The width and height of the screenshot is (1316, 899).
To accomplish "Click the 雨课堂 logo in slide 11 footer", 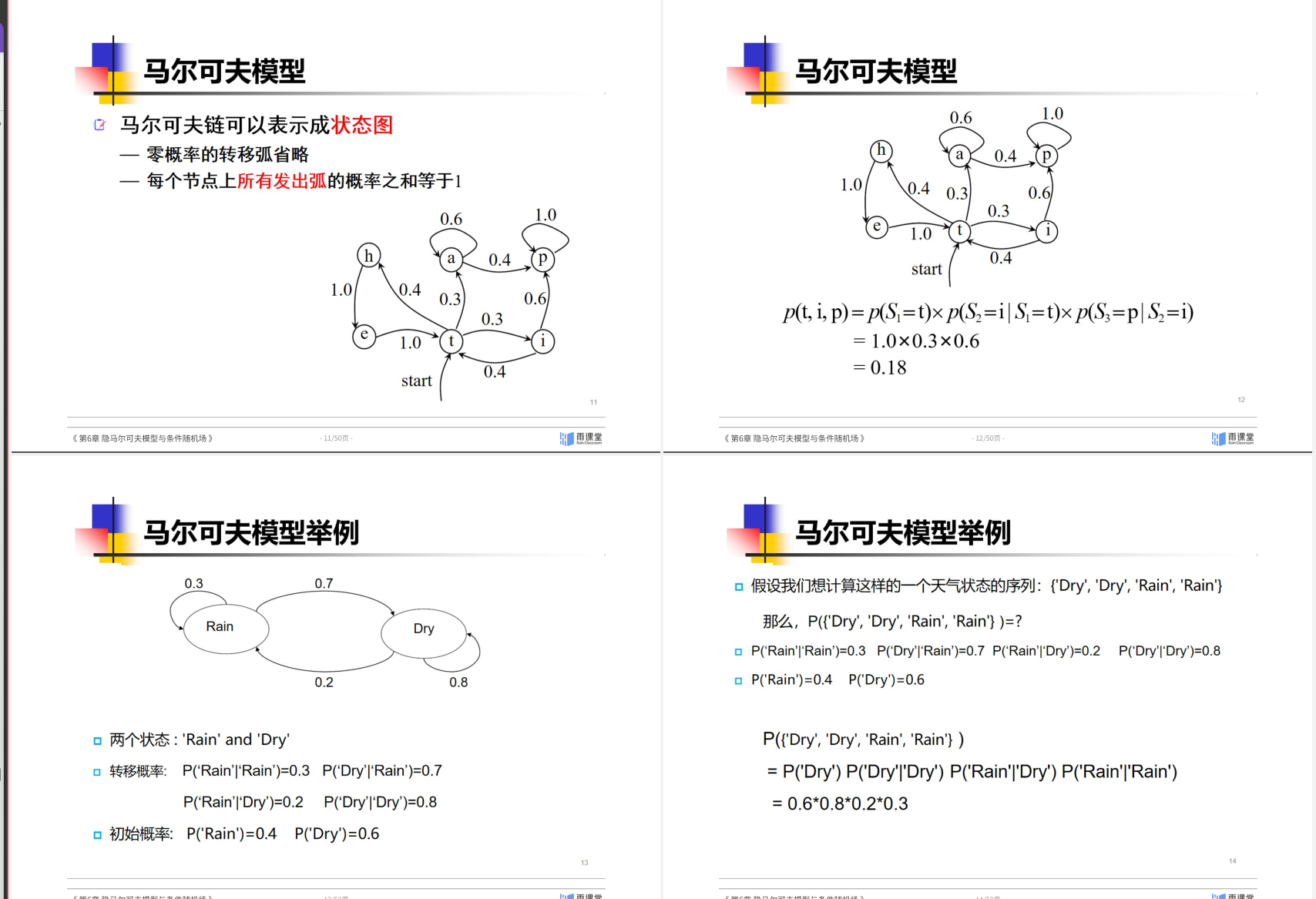I will pyautogui.click(x=581, y=438).
